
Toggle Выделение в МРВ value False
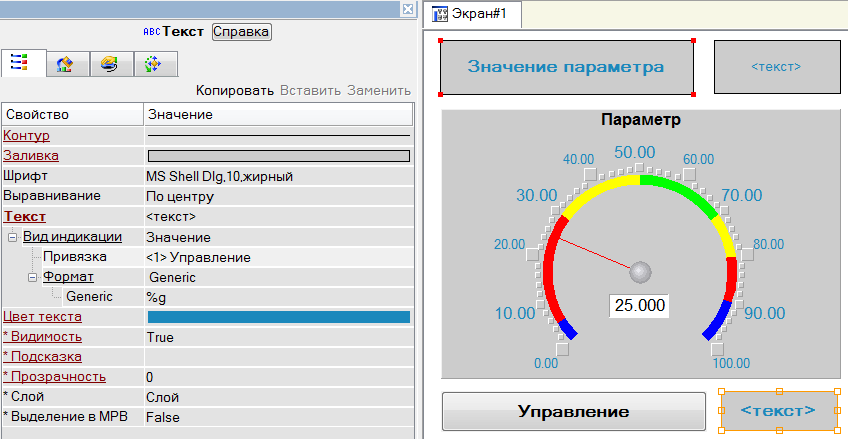pos(163,417)
